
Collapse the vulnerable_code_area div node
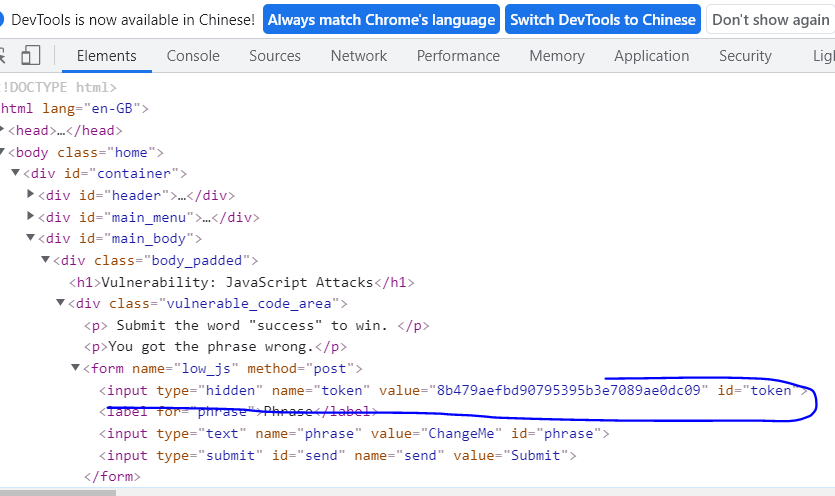[60, 303]
